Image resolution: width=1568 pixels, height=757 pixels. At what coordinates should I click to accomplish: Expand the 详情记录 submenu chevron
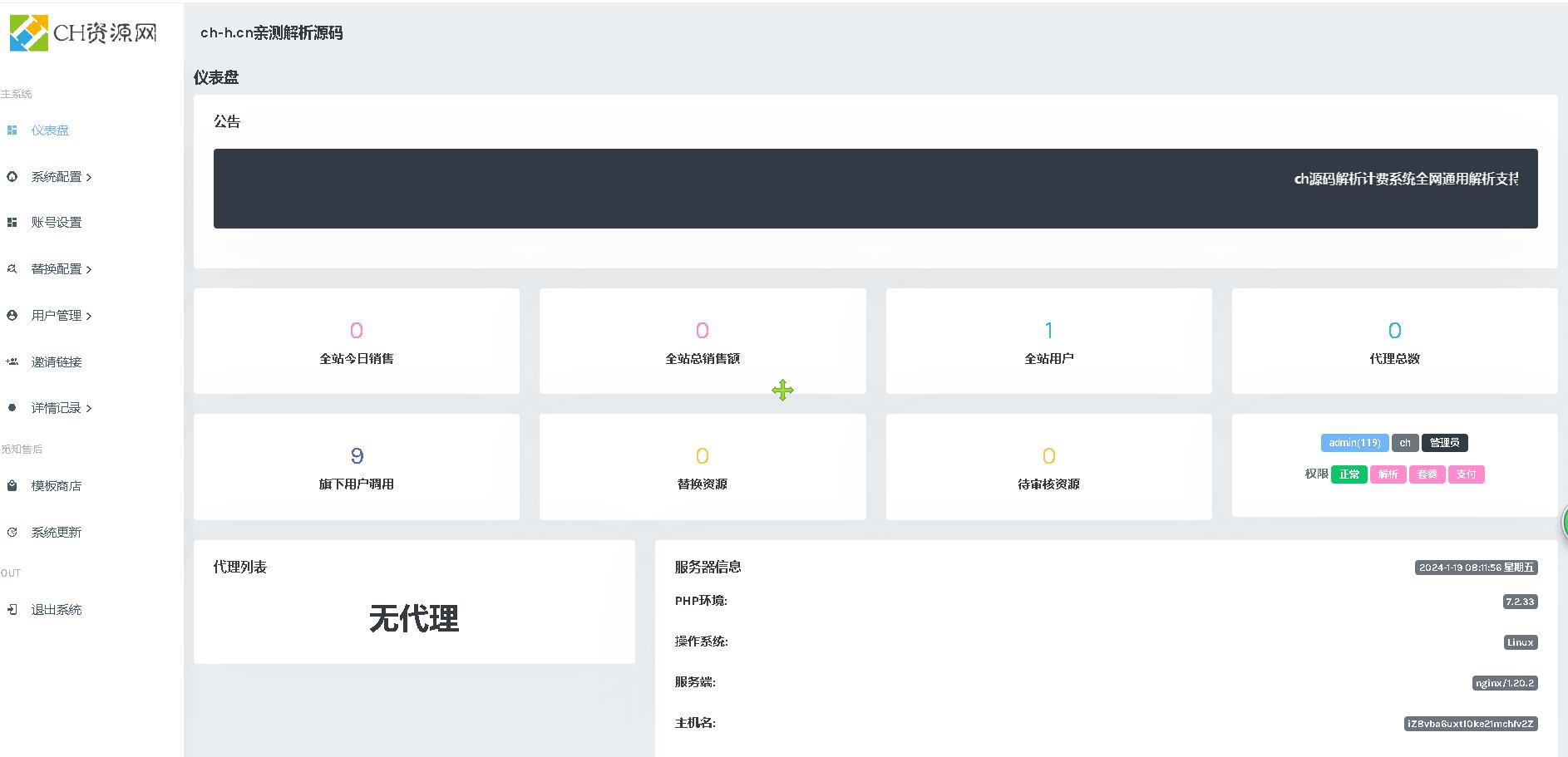pos(89,408)
